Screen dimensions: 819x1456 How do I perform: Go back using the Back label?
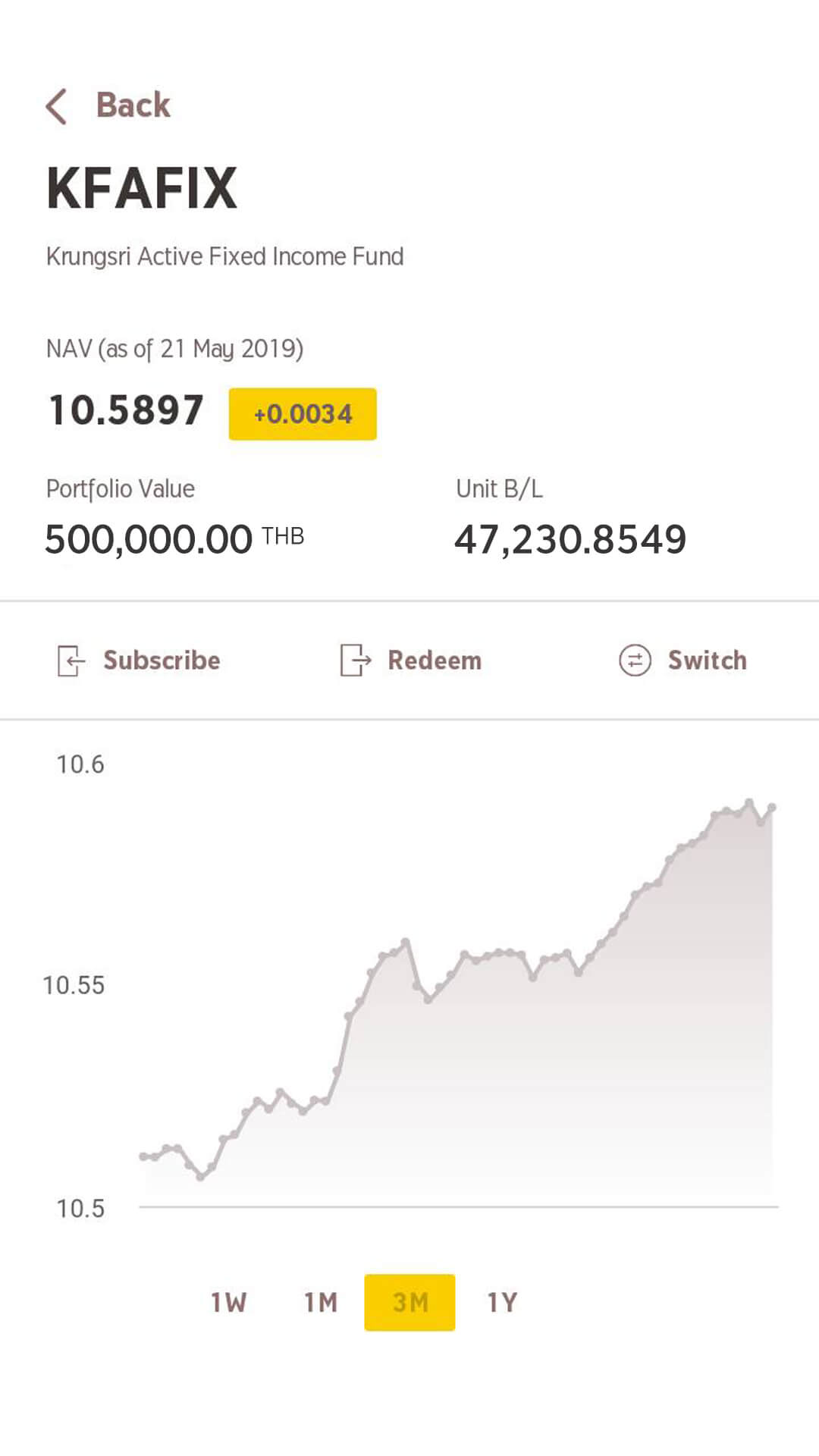pyautogui.click(x=133, y=105)
